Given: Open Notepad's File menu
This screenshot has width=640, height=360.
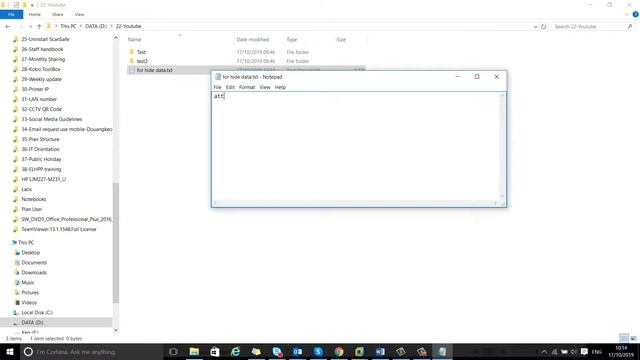Looking at the screenshot, I should 217,87.
